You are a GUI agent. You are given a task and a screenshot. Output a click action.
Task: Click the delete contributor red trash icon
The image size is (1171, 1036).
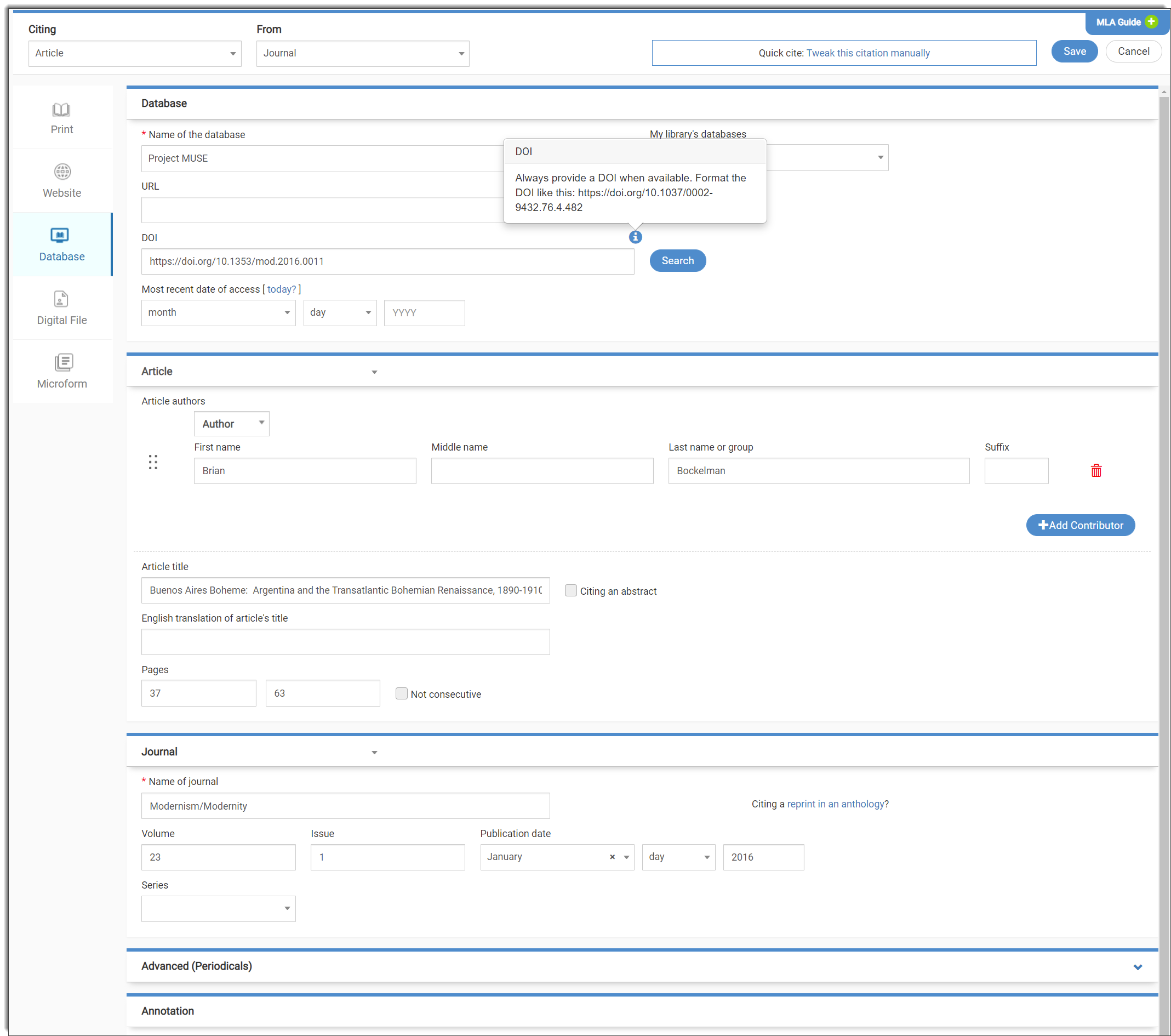click(x=1096, y=470)
